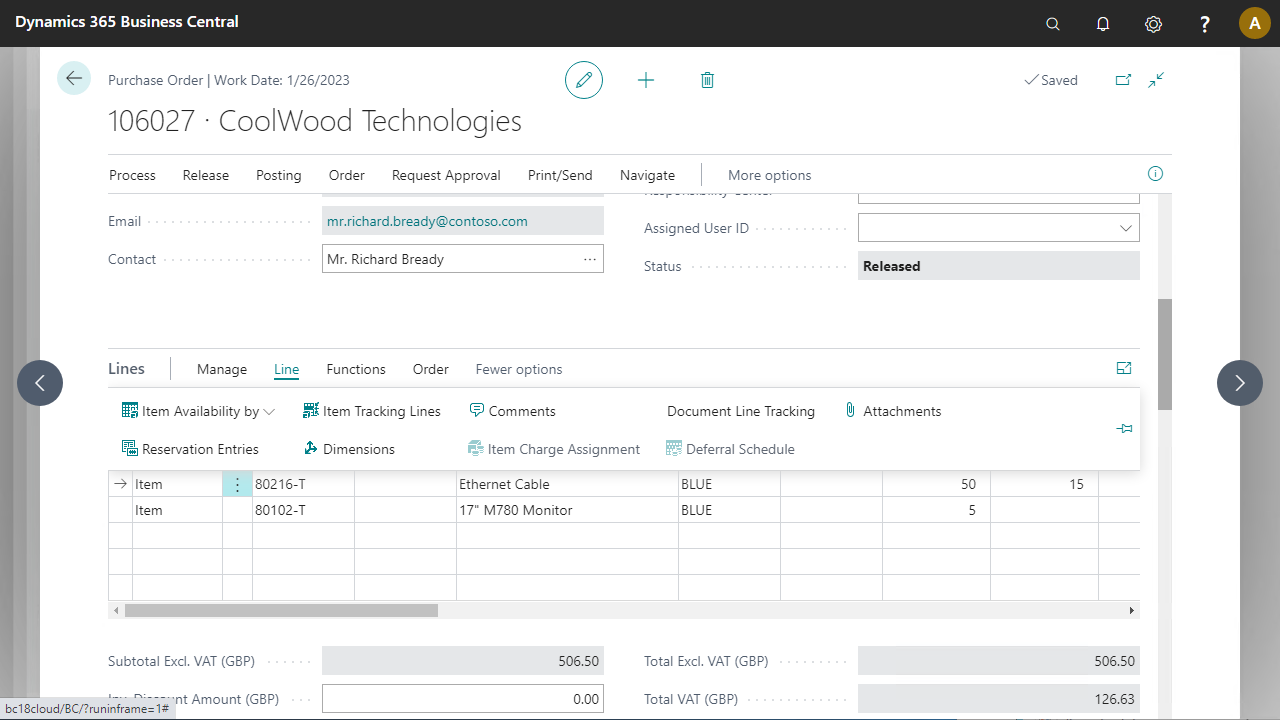Click the horizontal scrollbar left arrow
Screen dimensions: 1280x720
[116, 610]
